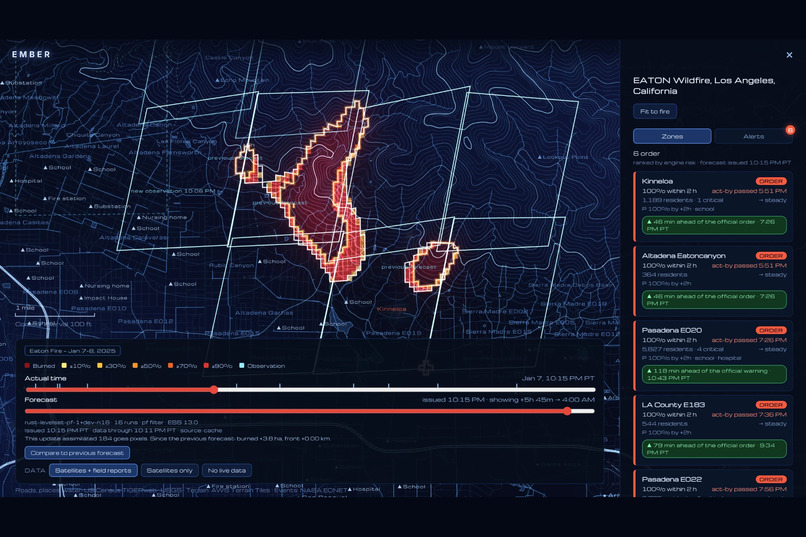The image size is (806, 537).
Task: Click ORDER badge on Kinneloa card
Action: click(x=771, y=181)
